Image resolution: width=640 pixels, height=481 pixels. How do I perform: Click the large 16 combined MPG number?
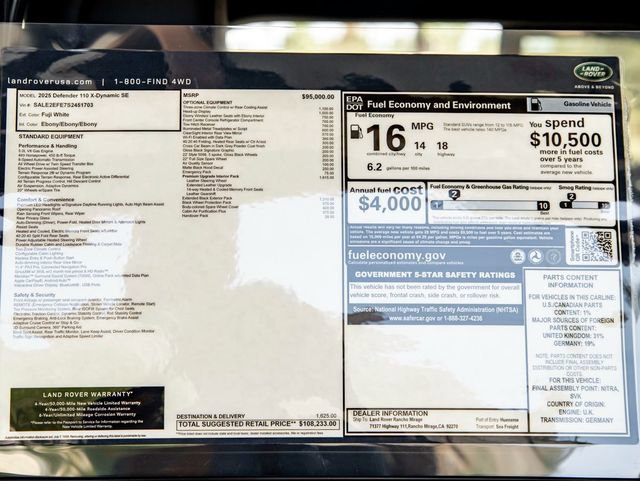pyautogui.click(x=386, y=138)
